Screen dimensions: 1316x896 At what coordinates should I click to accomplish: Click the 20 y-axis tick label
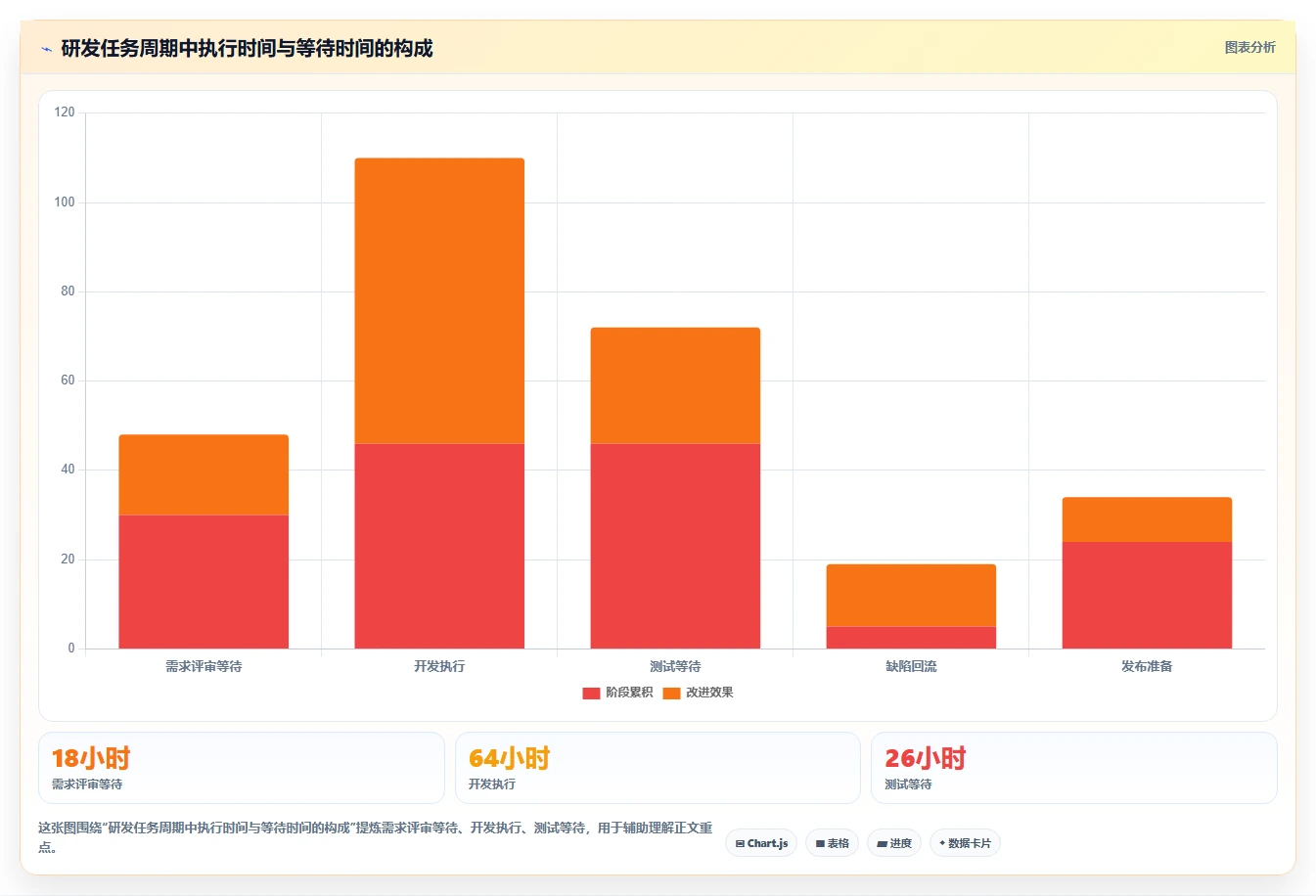pos(68,560)
